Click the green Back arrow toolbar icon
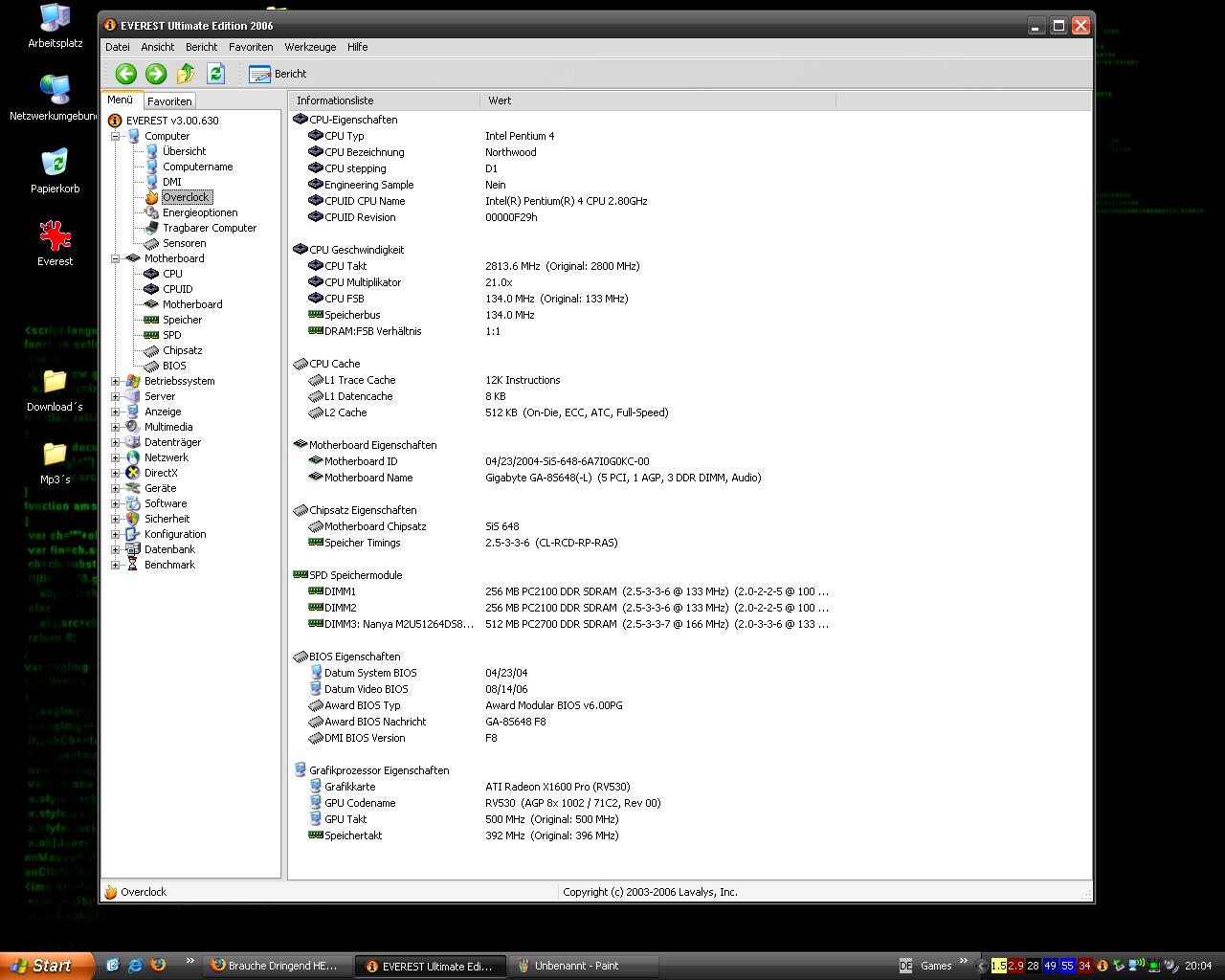This screenshot has height=980, width=1225. pyautogui.click(x=125, y=74)
